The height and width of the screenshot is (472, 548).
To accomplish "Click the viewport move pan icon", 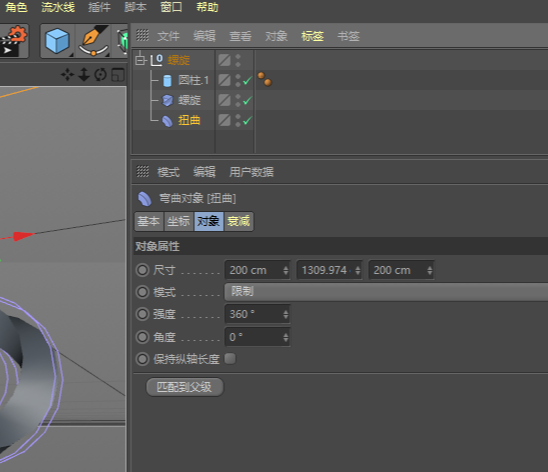I will (x=67, y=74).
